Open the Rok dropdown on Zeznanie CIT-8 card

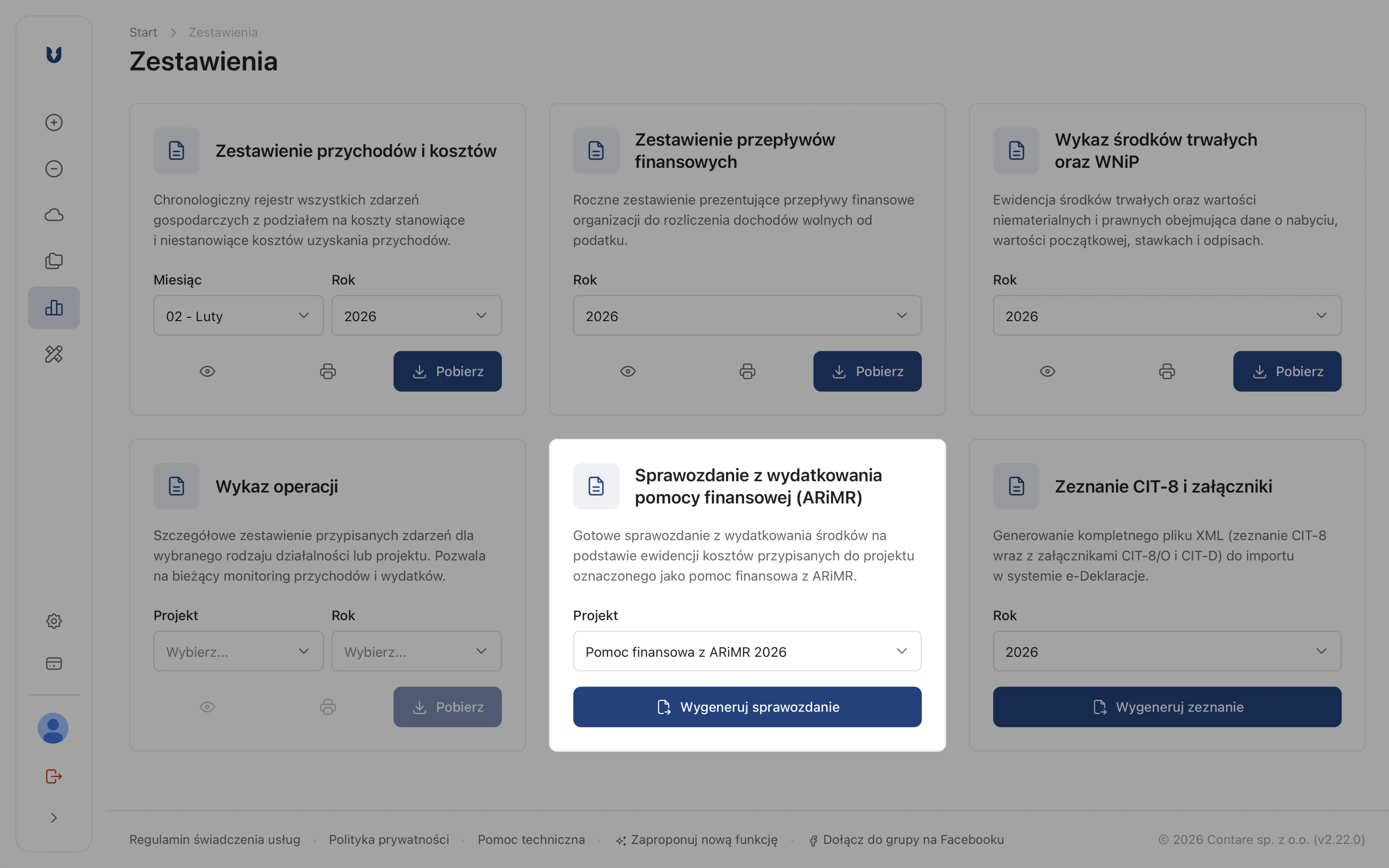pos(1166,651)
